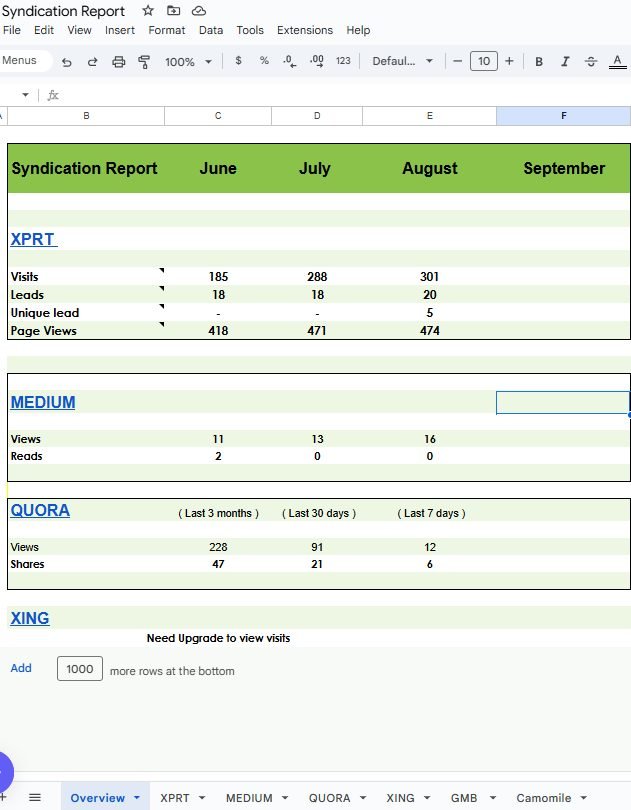Open the Edit menu

pyautogui.click(x=44, y=30)
